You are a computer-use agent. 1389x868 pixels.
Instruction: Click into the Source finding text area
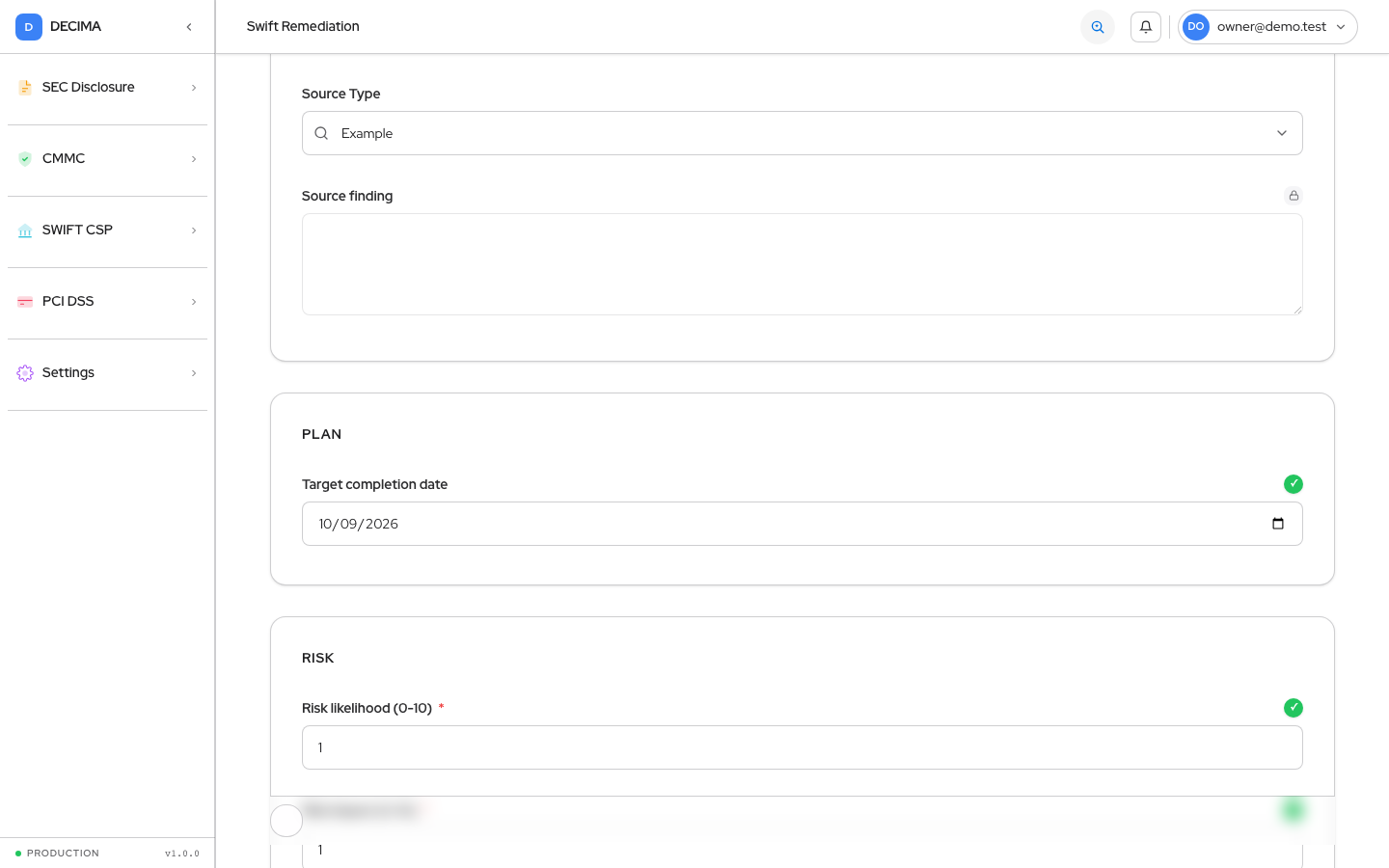click(x=803, y=264)
